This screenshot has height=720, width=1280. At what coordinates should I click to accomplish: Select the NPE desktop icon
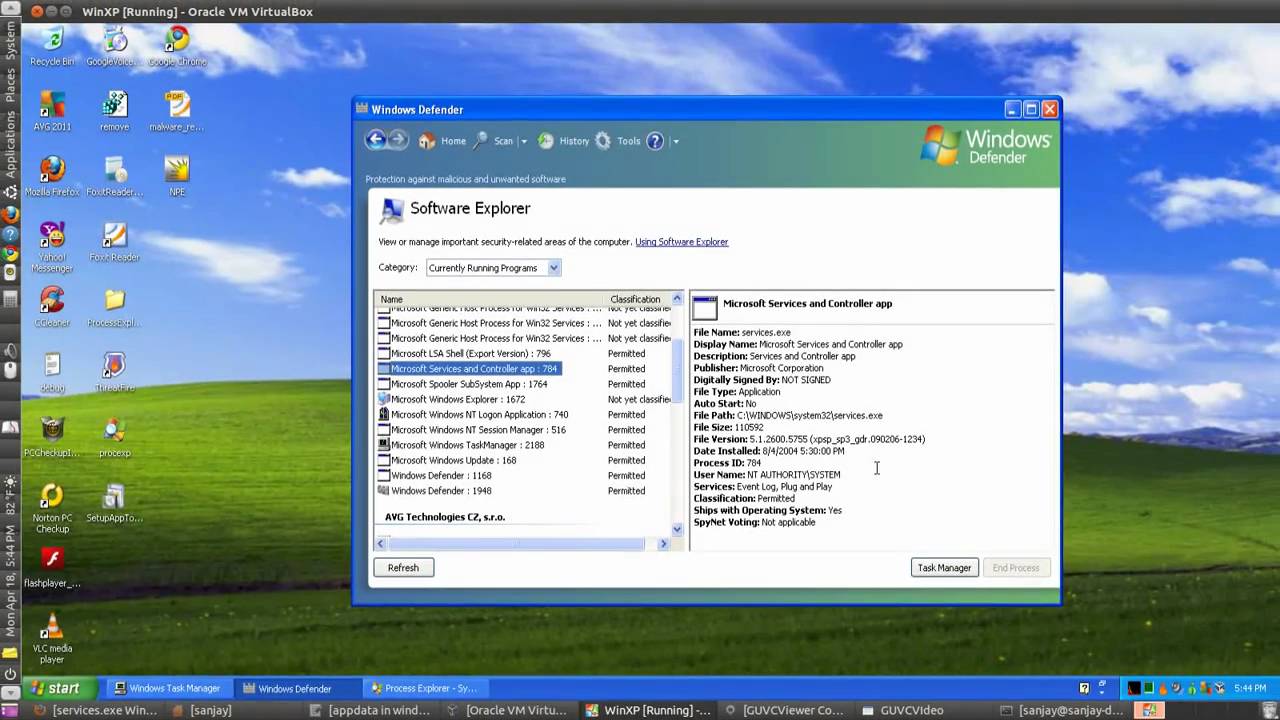point(177,177)
